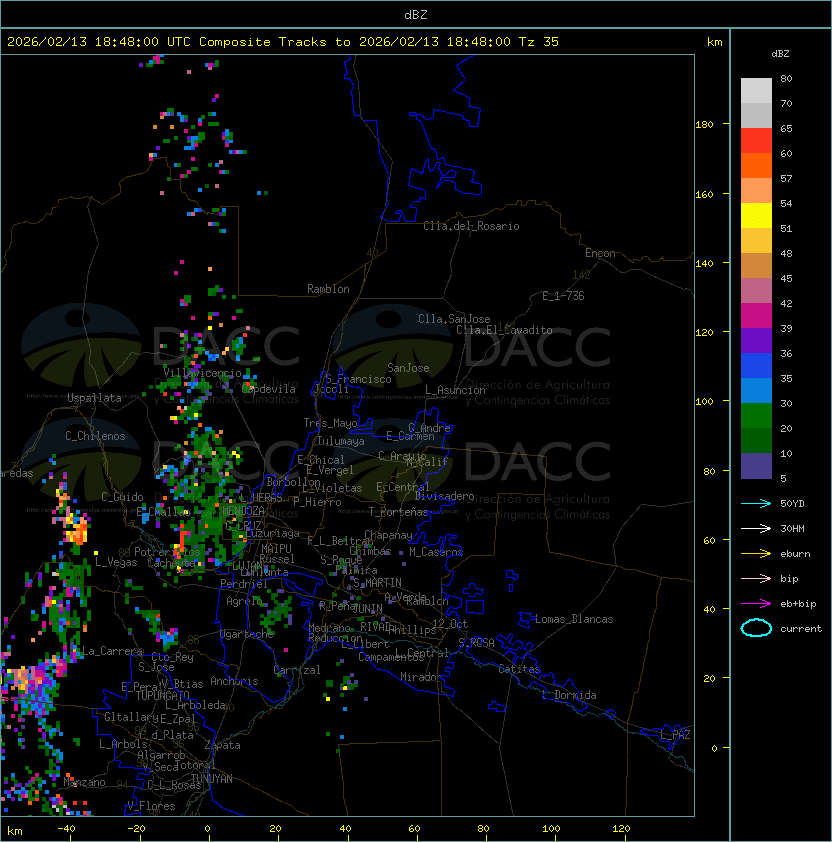832x842 pixels.
Task: Click the Cacheuta map label
Action: pyautogui.click(x=171, y=563)
